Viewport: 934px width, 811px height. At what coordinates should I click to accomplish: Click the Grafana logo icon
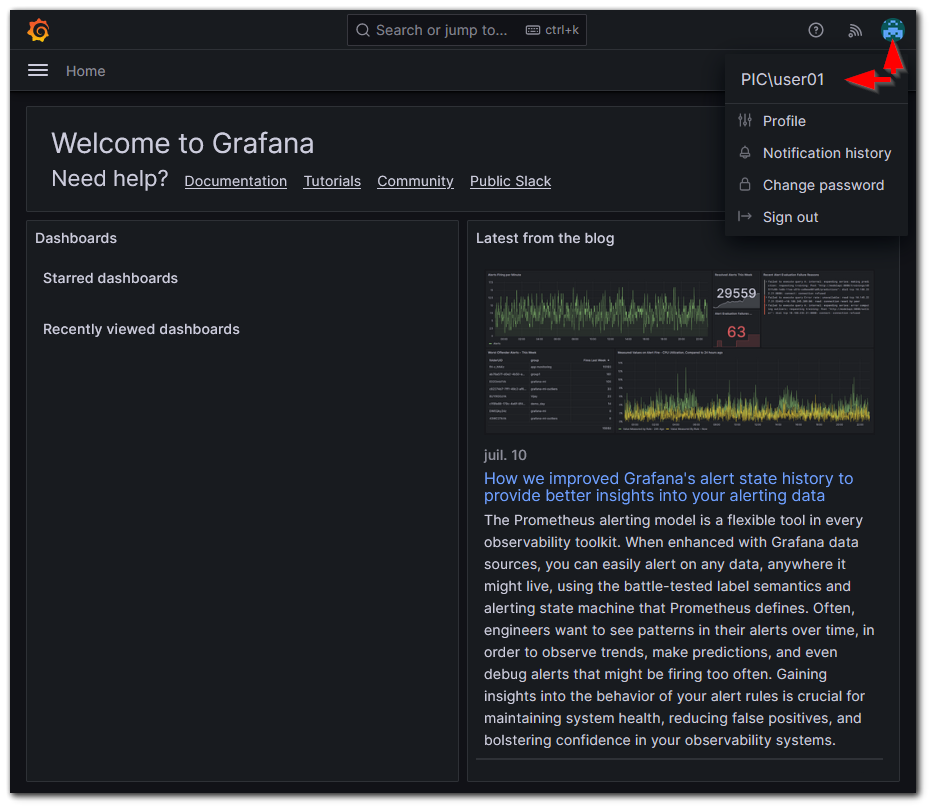click(38, 30)
